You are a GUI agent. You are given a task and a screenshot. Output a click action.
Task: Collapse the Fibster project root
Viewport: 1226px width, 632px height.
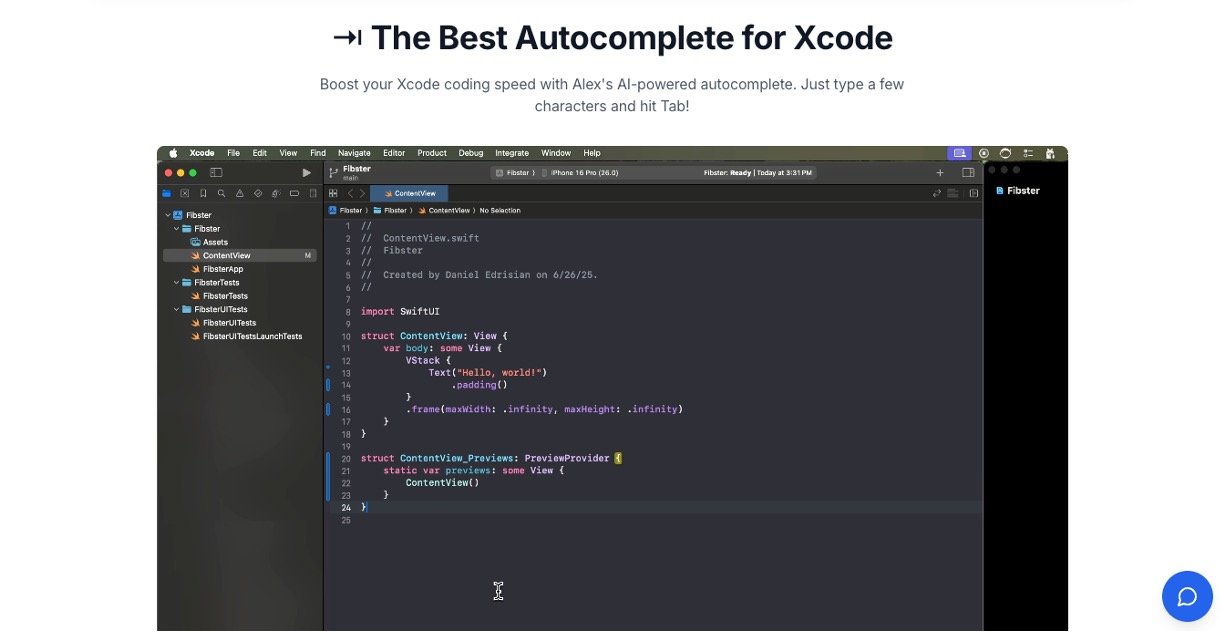(168, 215)
